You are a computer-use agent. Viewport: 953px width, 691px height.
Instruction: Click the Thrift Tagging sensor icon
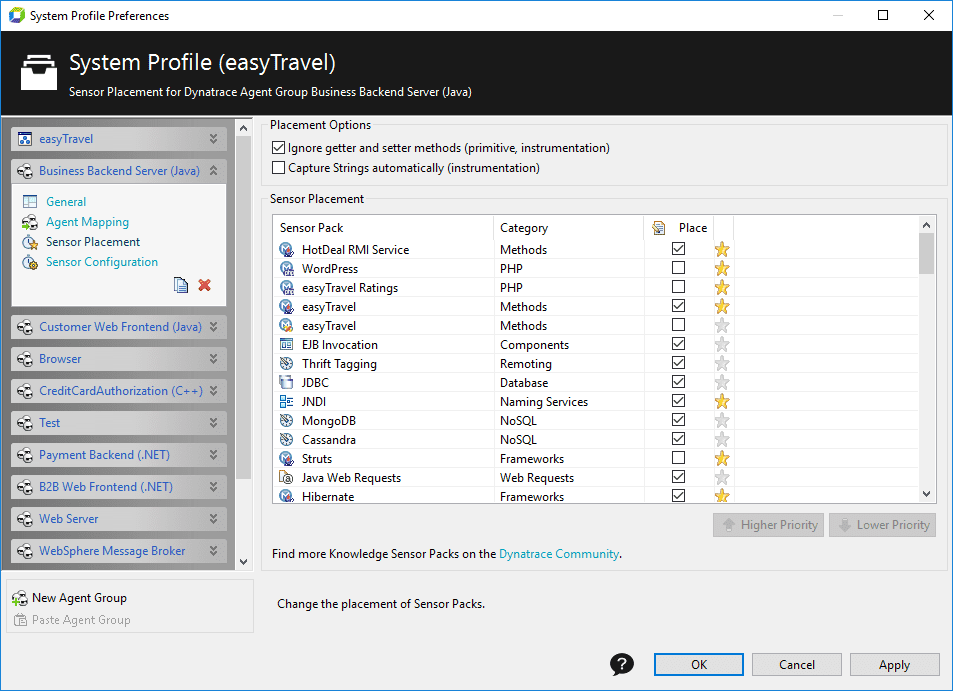click(286, 363)
